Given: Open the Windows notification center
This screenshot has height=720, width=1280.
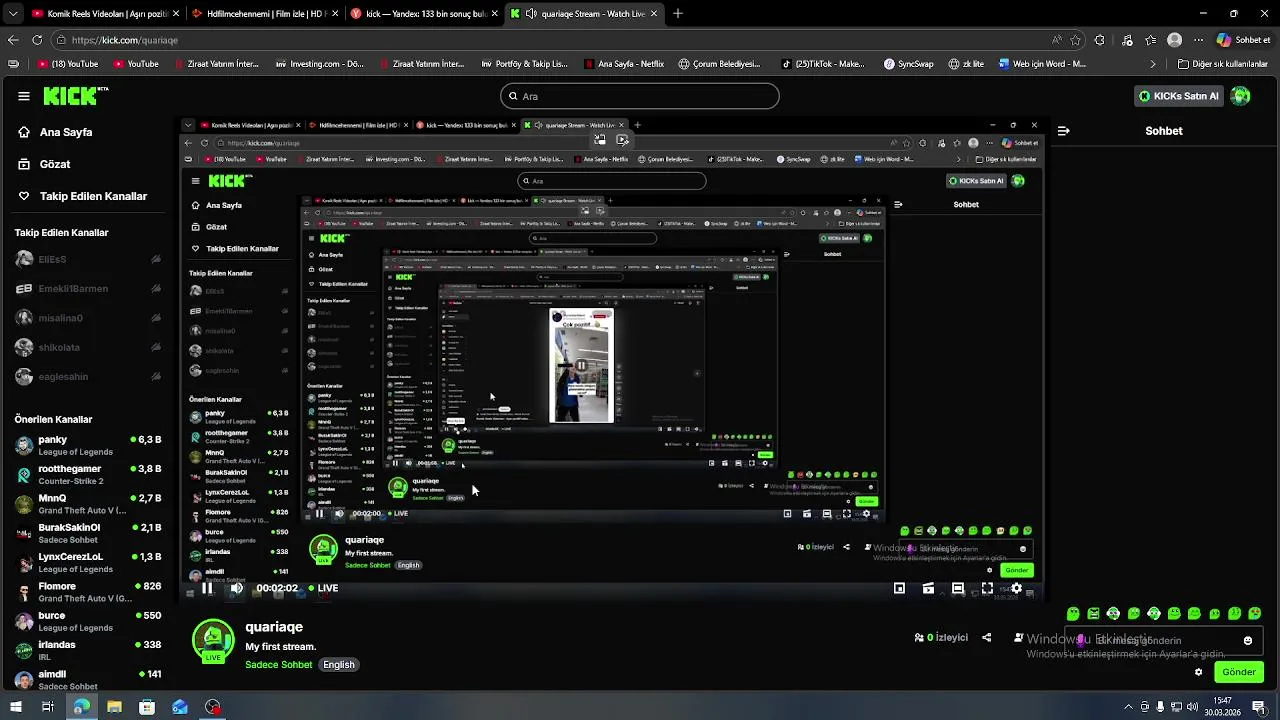Looking at the screenshot, I should pyautogui.click(x=1259, y=707).
